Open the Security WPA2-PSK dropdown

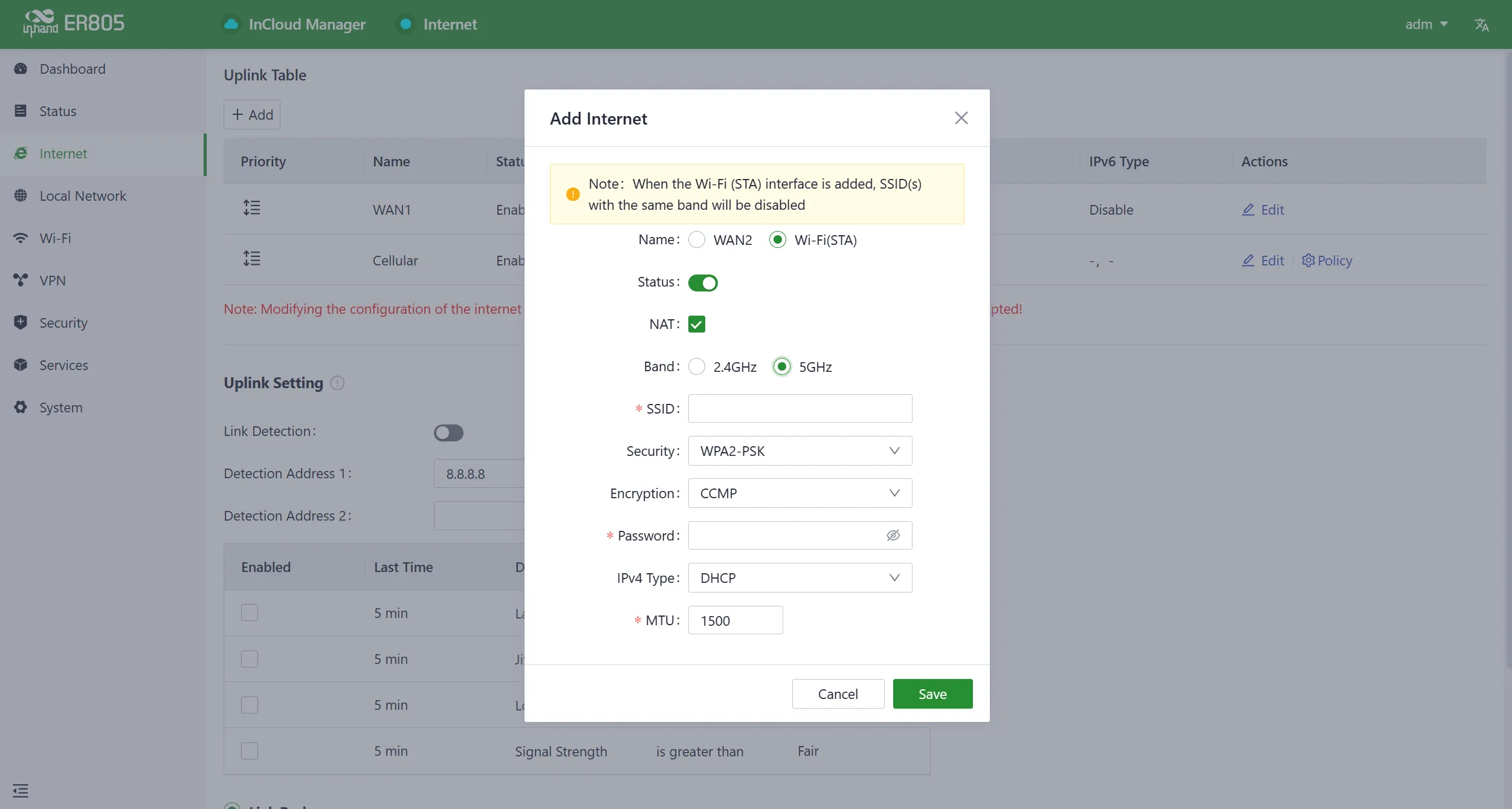click(800, 451)
